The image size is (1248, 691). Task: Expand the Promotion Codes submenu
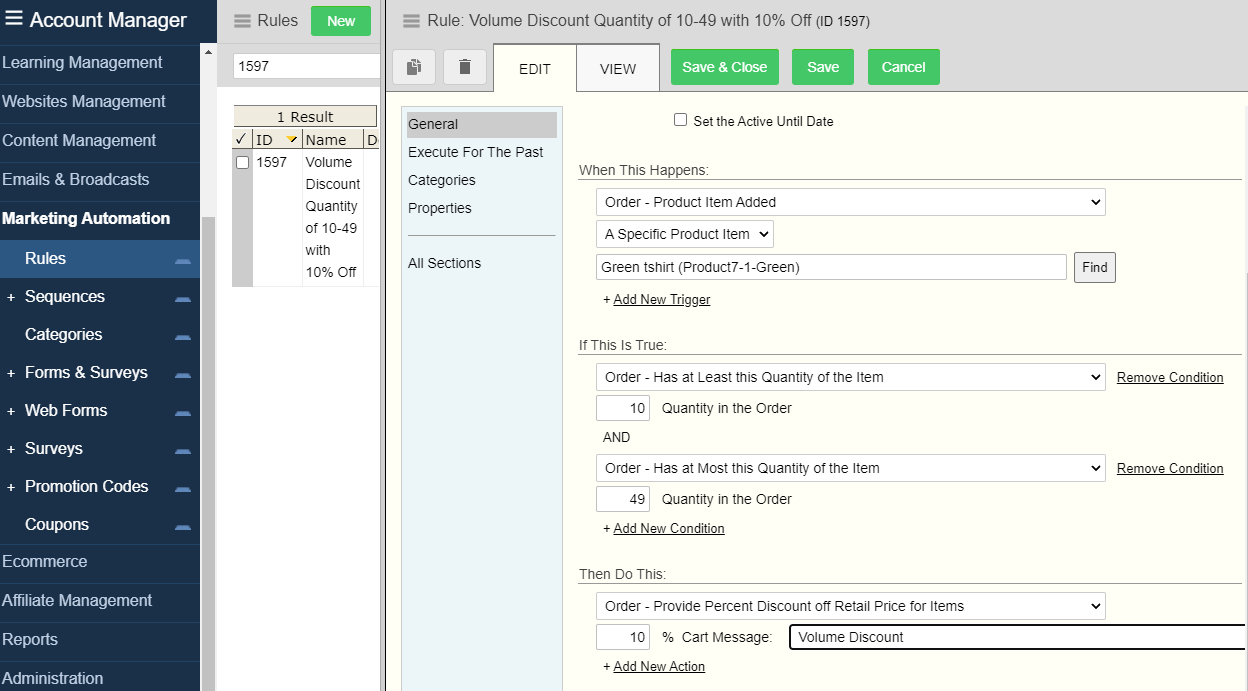pos(11,487)
